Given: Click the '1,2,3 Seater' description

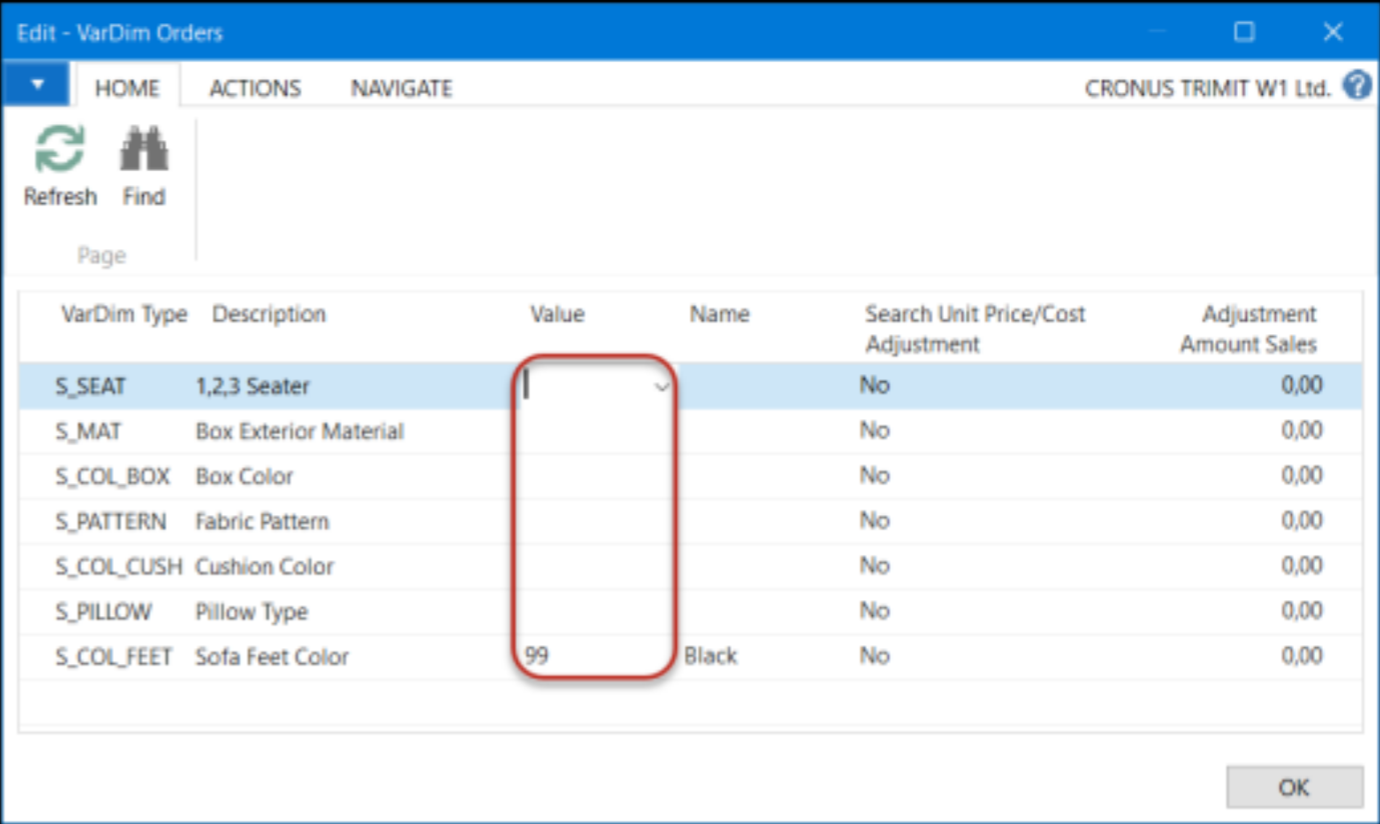Looking at the screenshot, I should pos(253,386).
